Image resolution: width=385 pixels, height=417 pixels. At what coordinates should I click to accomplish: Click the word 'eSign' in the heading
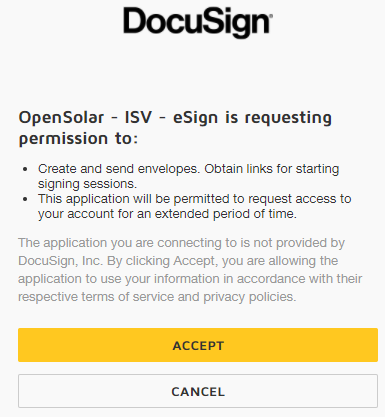pyautogui.click(x=195, y=118)
